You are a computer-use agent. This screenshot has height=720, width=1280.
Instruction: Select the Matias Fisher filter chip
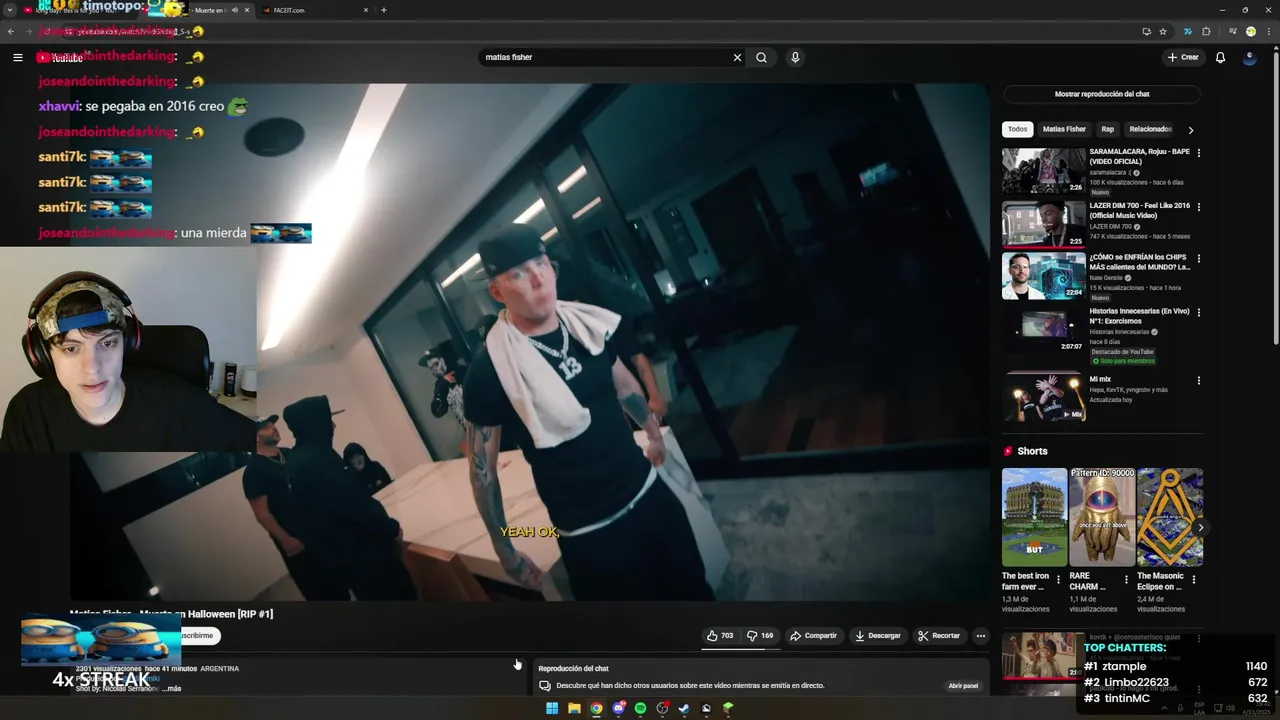click(1064, 129)
